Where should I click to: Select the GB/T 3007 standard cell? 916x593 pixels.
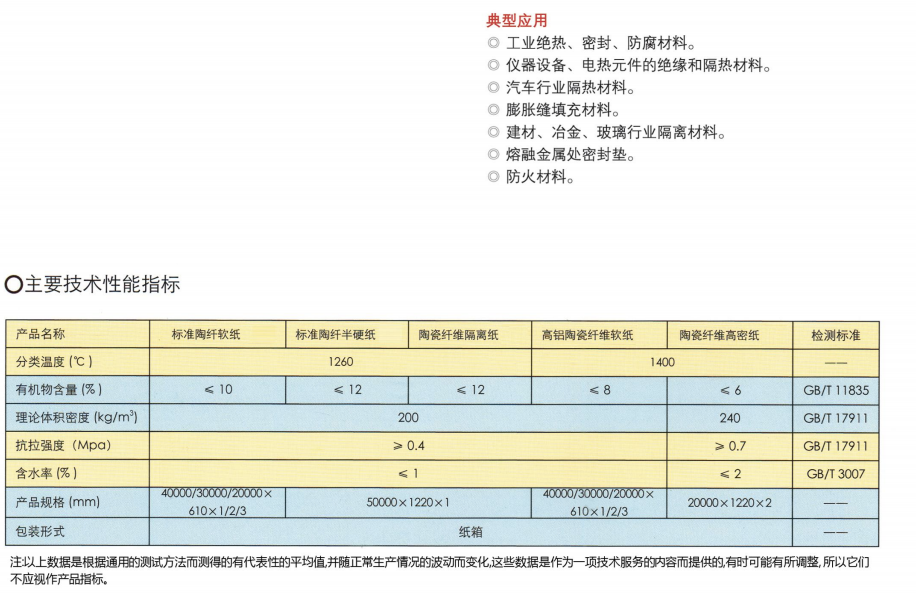pos(835,474)
